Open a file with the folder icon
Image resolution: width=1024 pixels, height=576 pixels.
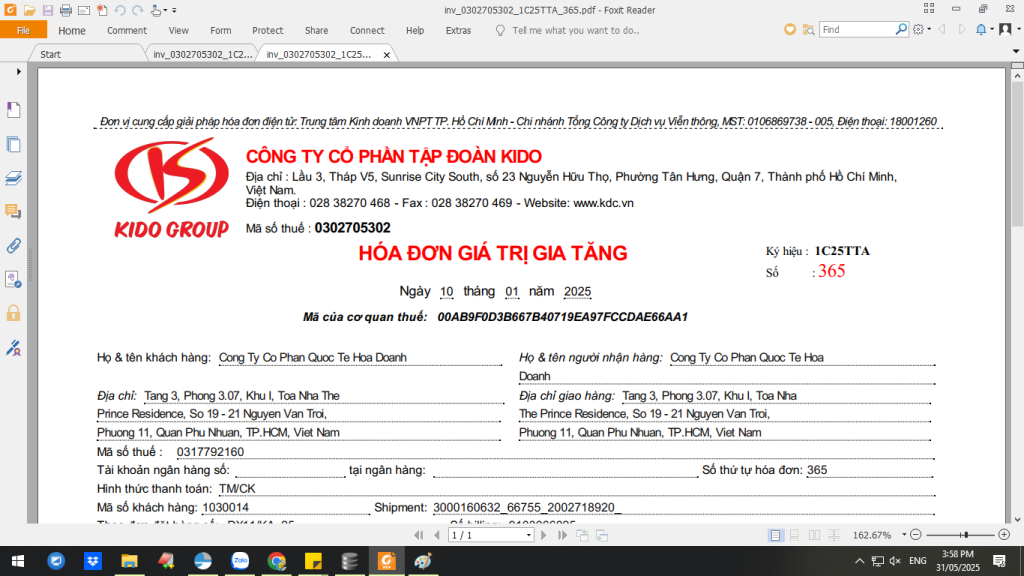[29, 10]
